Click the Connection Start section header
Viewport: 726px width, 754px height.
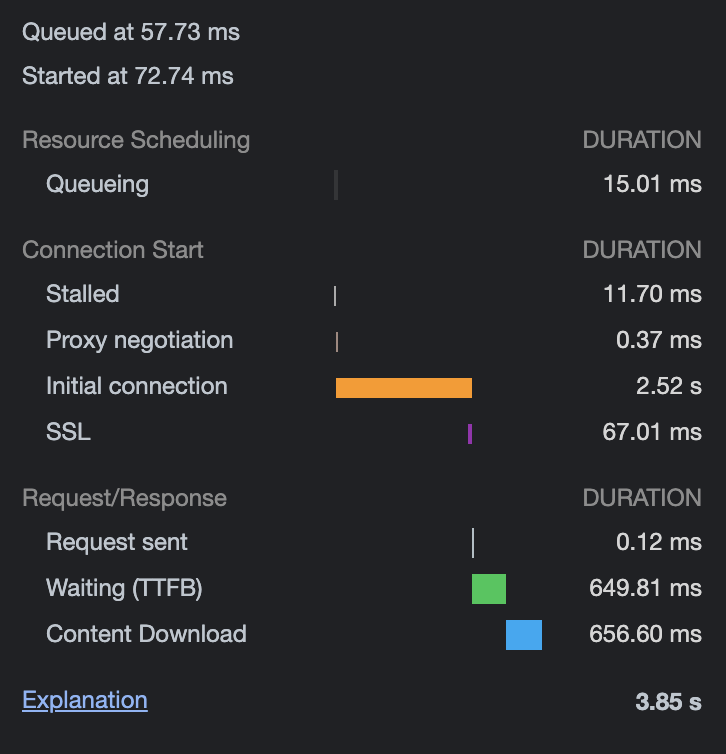[x=113, y=250]
